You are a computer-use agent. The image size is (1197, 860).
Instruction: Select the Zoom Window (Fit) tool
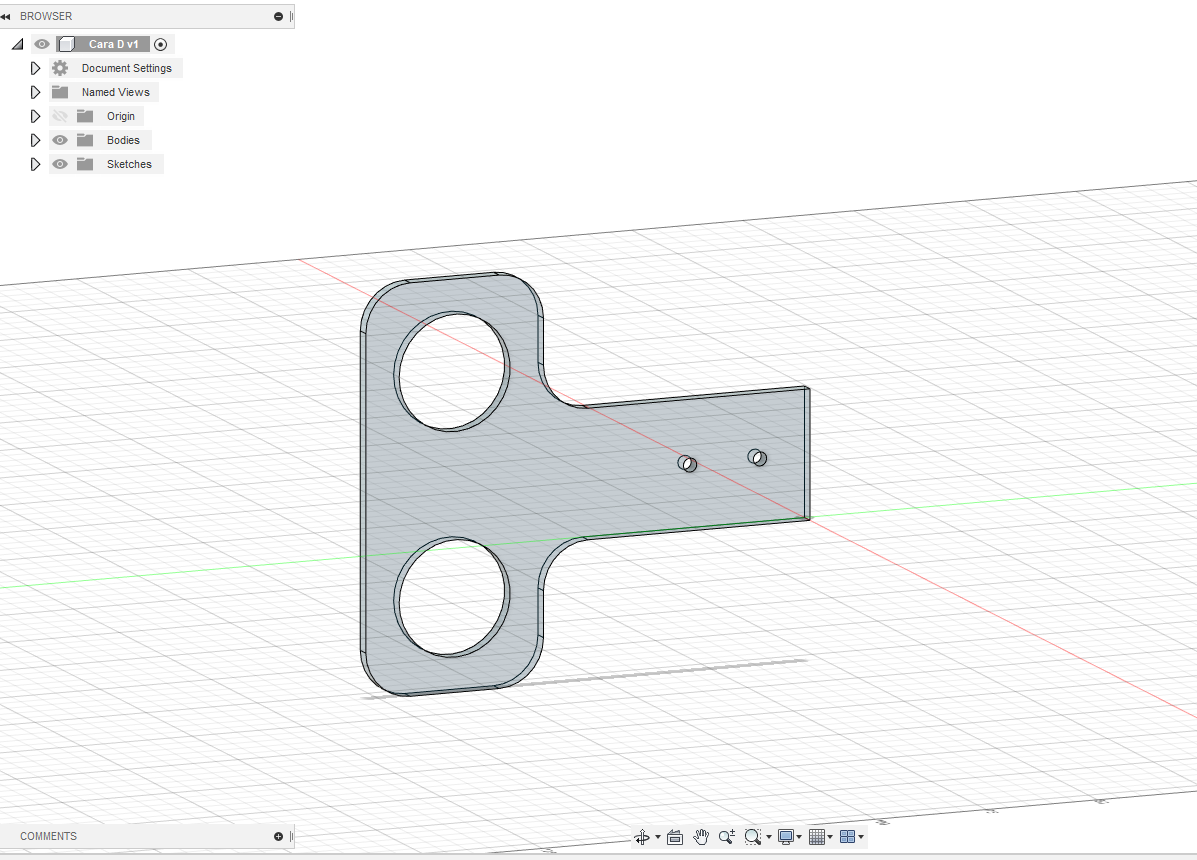tap(753, 837)
